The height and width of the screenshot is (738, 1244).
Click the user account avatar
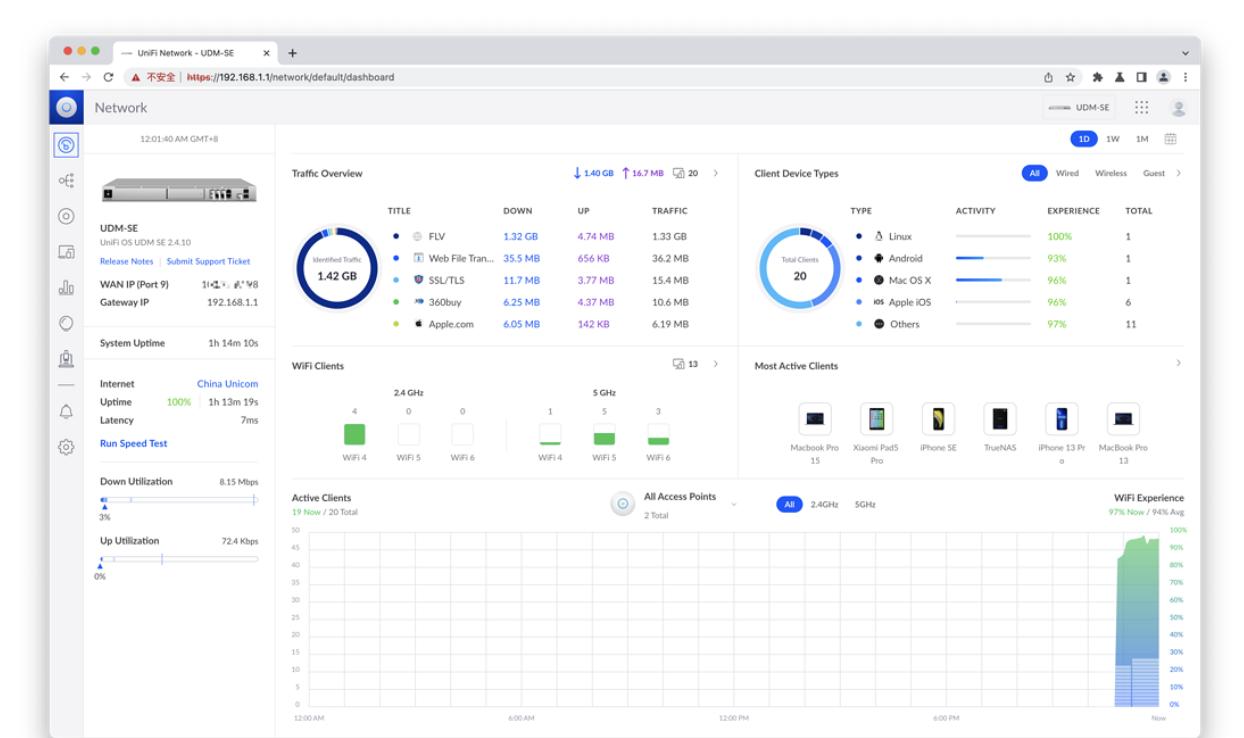click(1177, 108)
